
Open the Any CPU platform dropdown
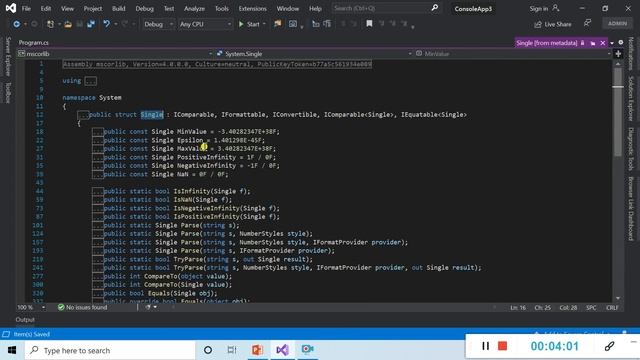click(x=205, y=24)
